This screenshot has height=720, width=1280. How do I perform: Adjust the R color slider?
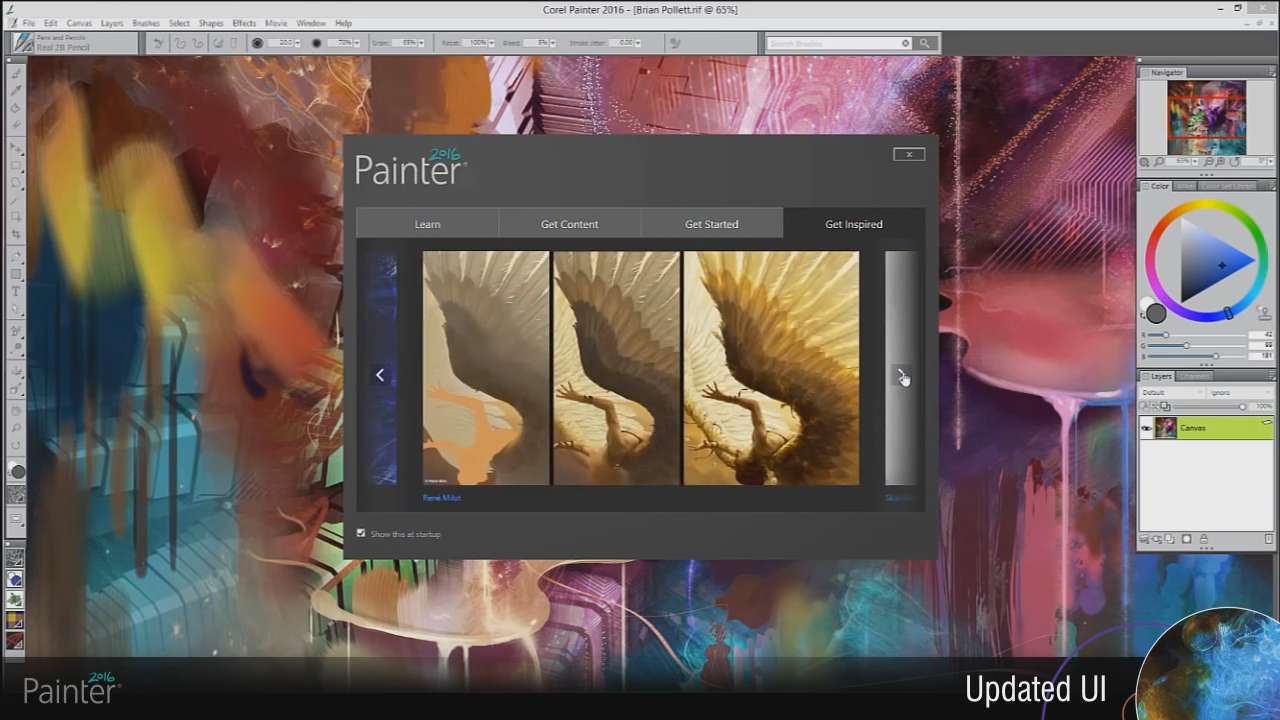click(1197, 335)
